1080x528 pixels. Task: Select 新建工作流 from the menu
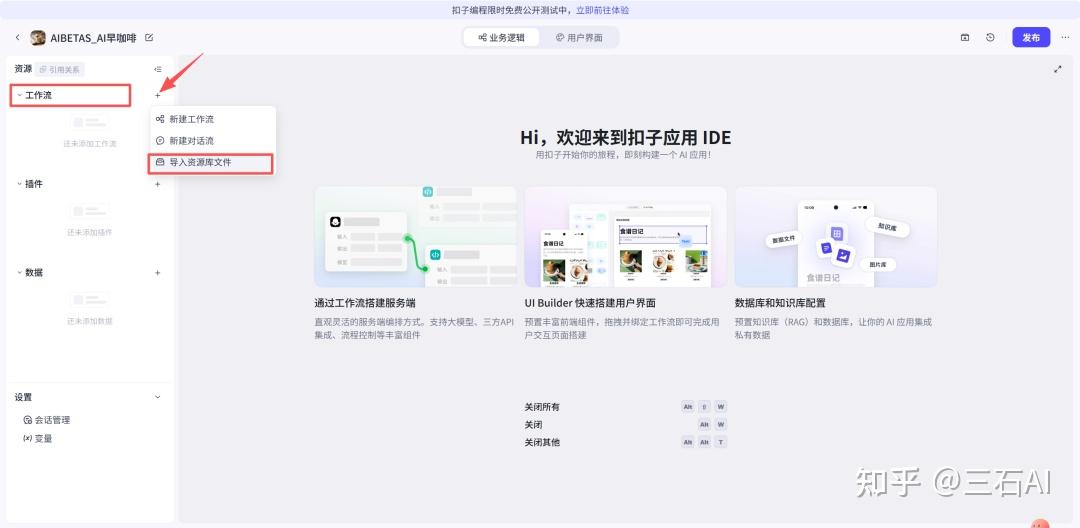click(x=191, y=119)
